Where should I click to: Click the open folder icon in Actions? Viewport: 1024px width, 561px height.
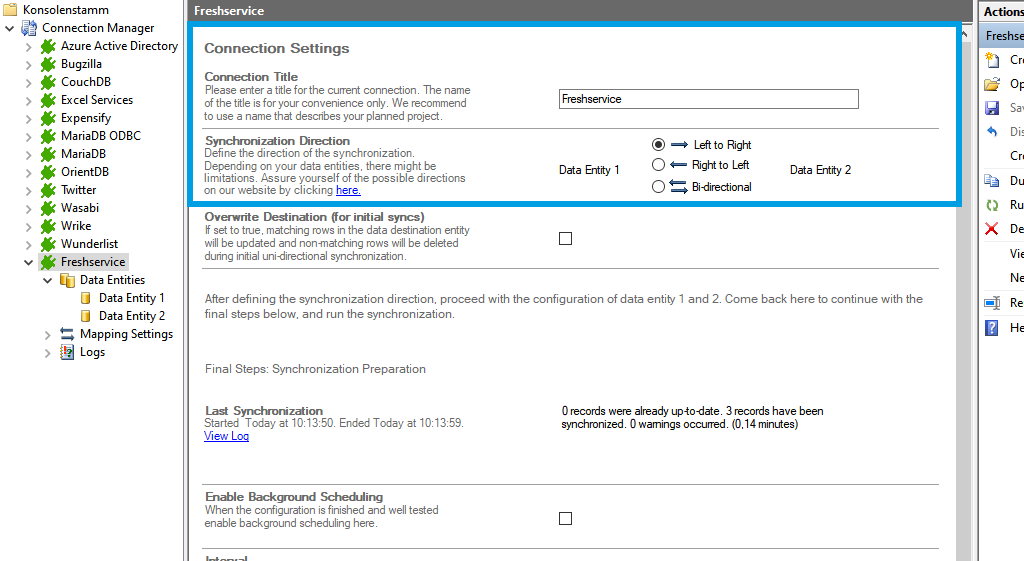click(x=992, y=84)
